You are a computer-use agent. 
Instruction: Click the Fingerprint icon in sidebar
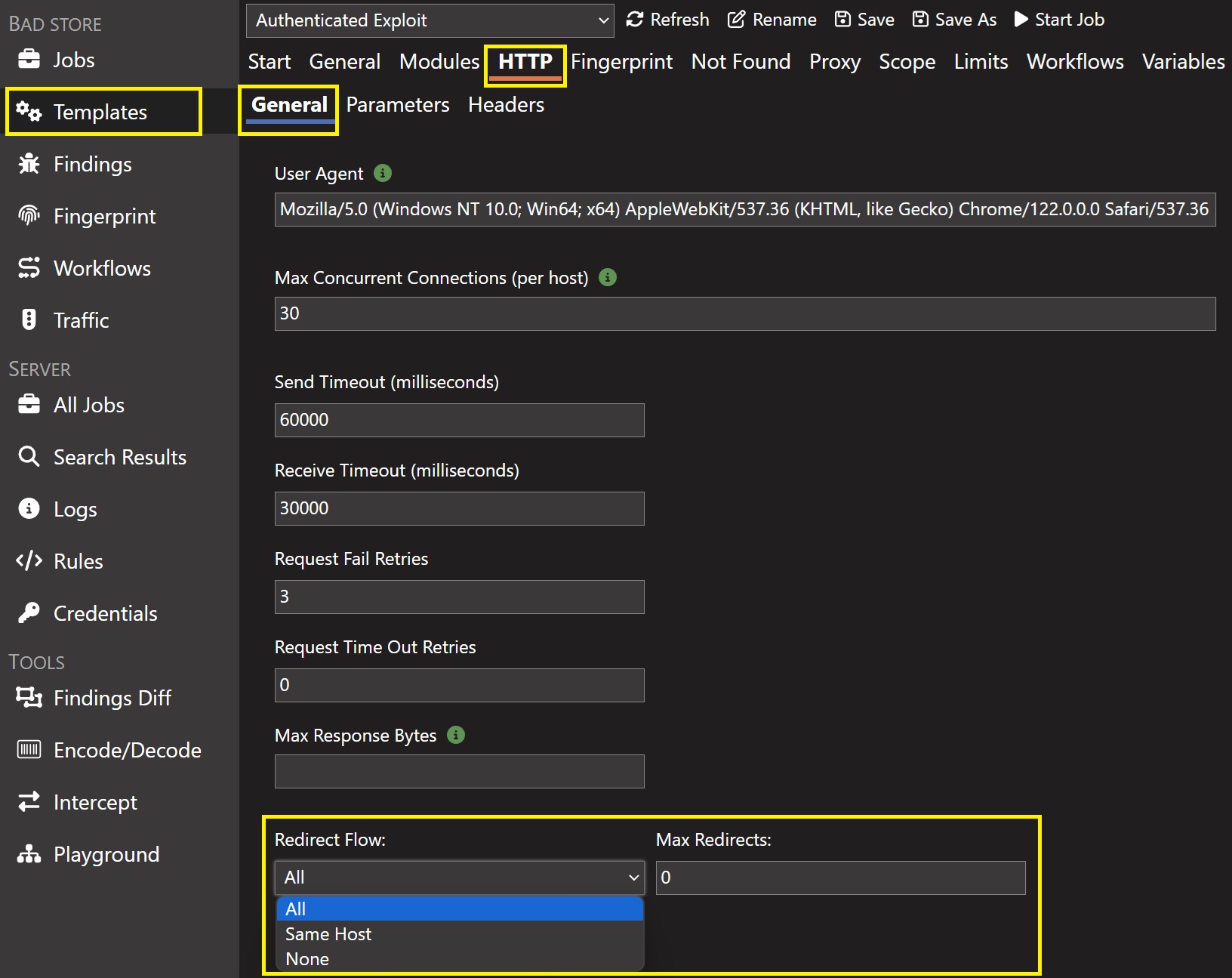pos(29,216)
